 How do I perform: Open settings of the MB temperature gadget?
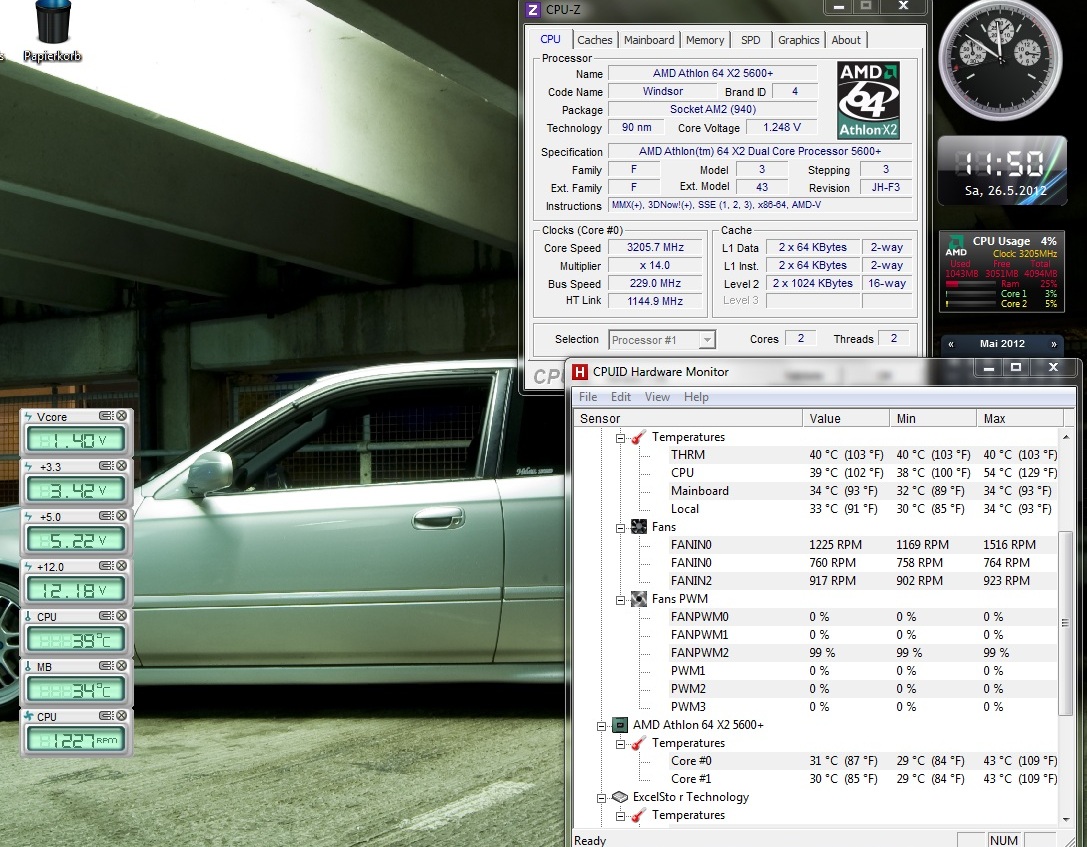tap(106, 667)
